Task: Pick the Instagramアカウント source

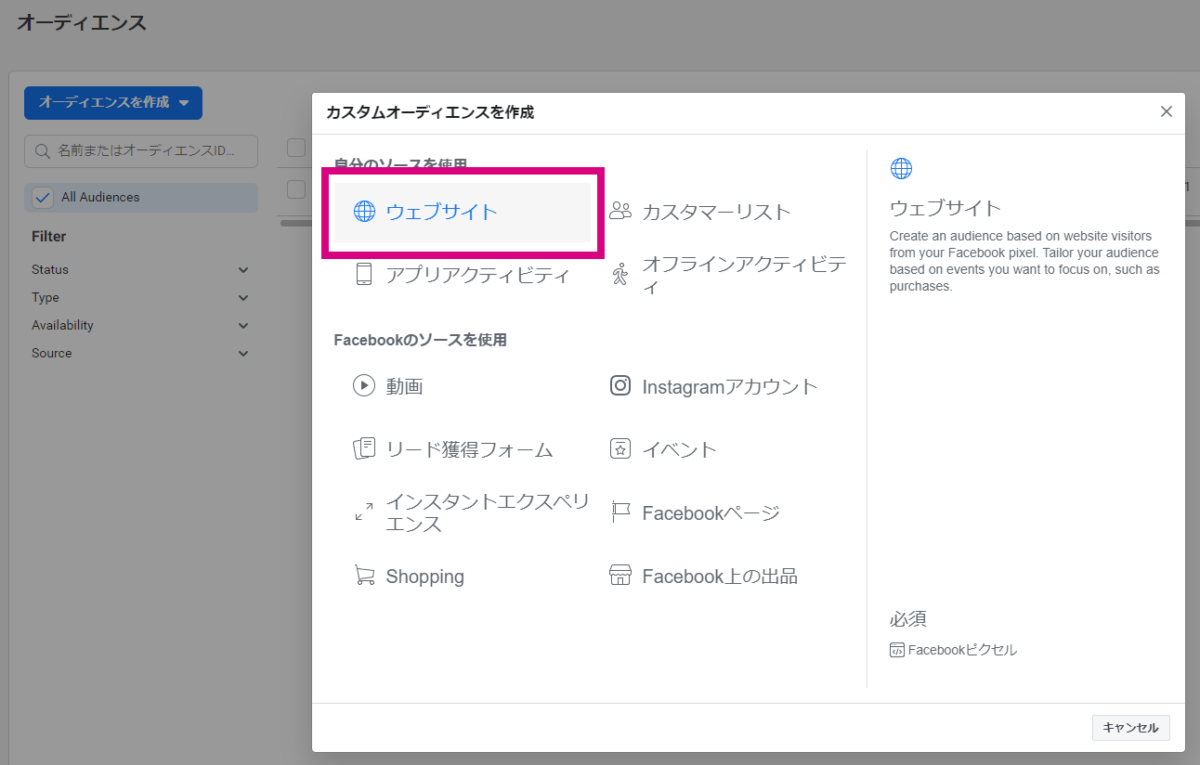Action: pyautogui.click(x=714, y=386)
